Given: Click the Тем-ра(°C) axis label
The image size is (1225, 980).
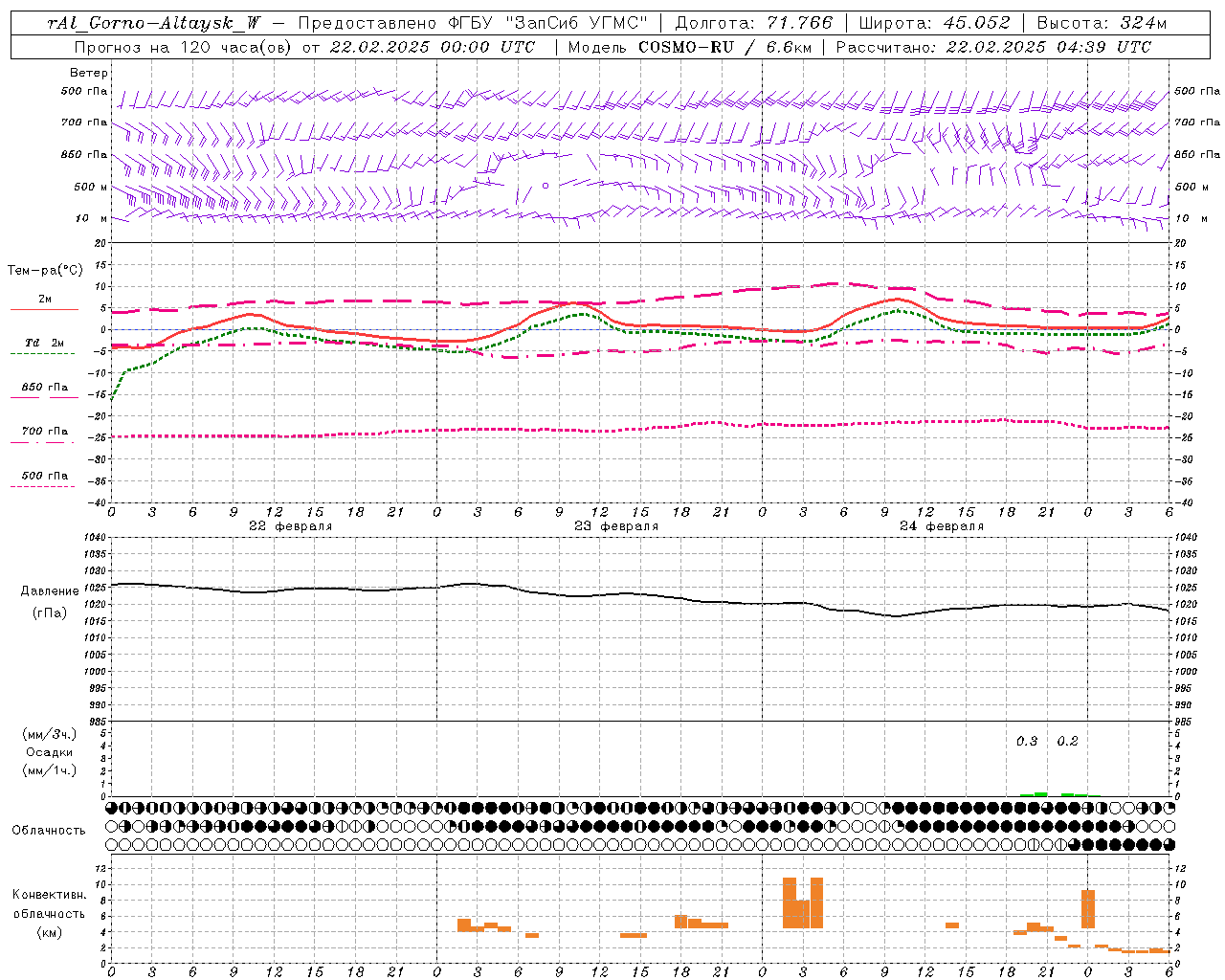Looking at the screenshot, I should click(x=45, y=271).
